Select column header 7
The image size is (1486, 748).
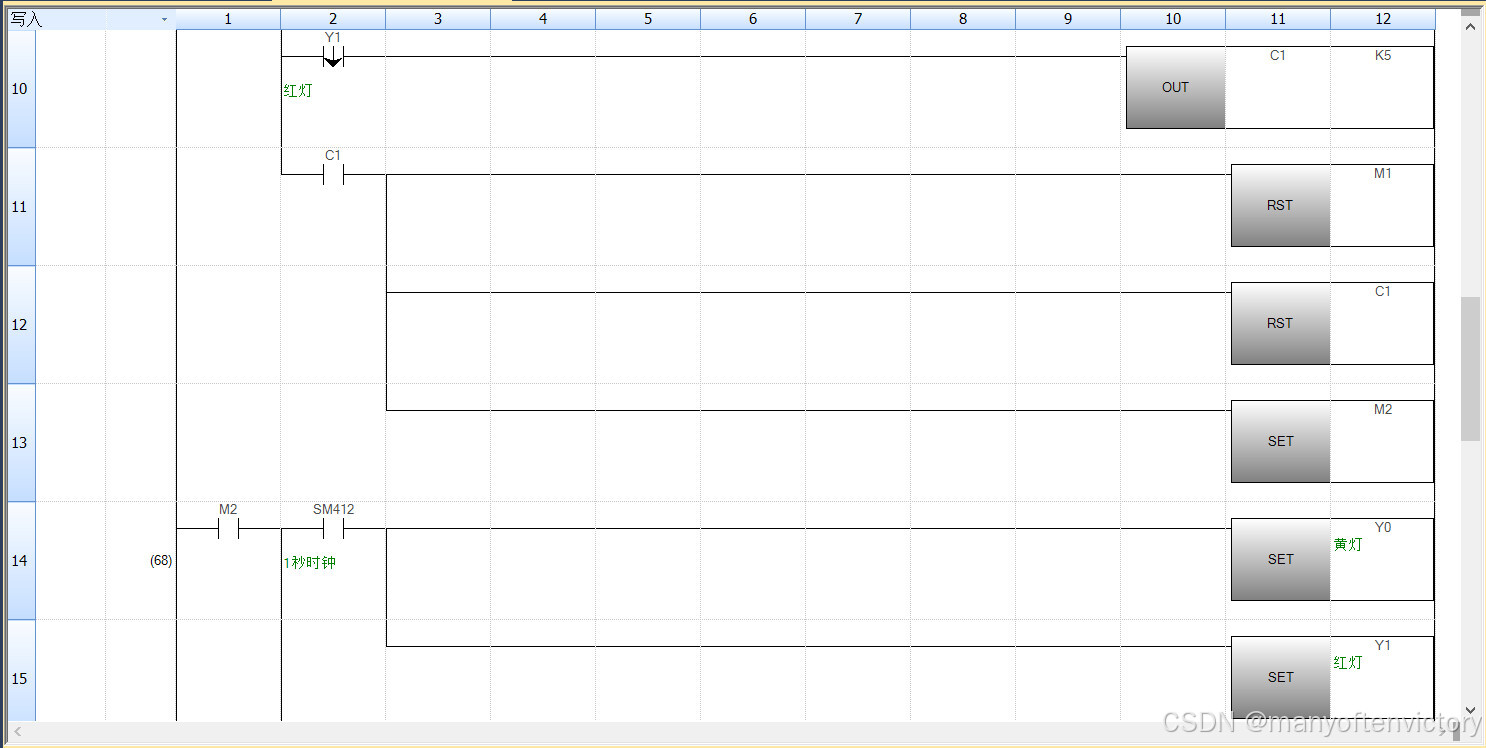(x=858, y=19)
